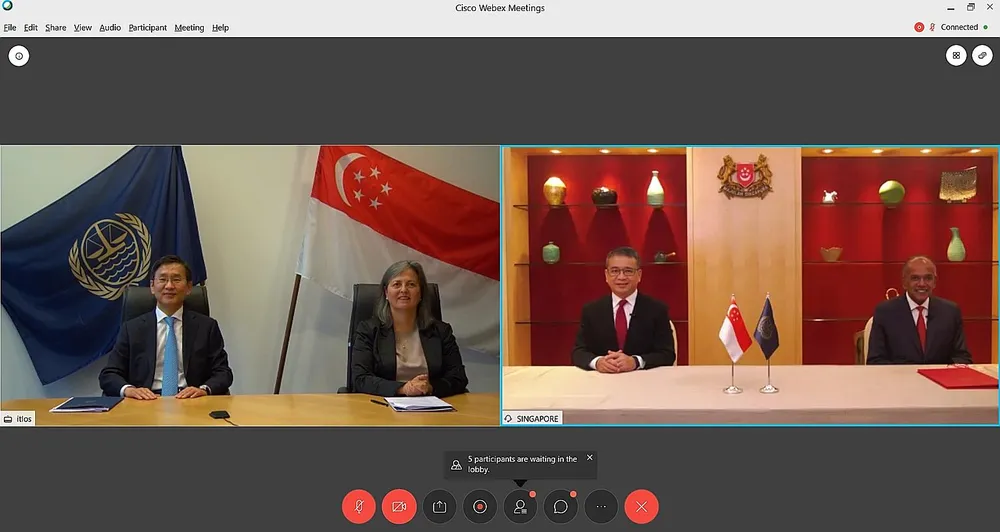Image resolution: width=1000 pixels, height=532 pixels.
Task: Open the File menu
Action: tap(10, 27)
